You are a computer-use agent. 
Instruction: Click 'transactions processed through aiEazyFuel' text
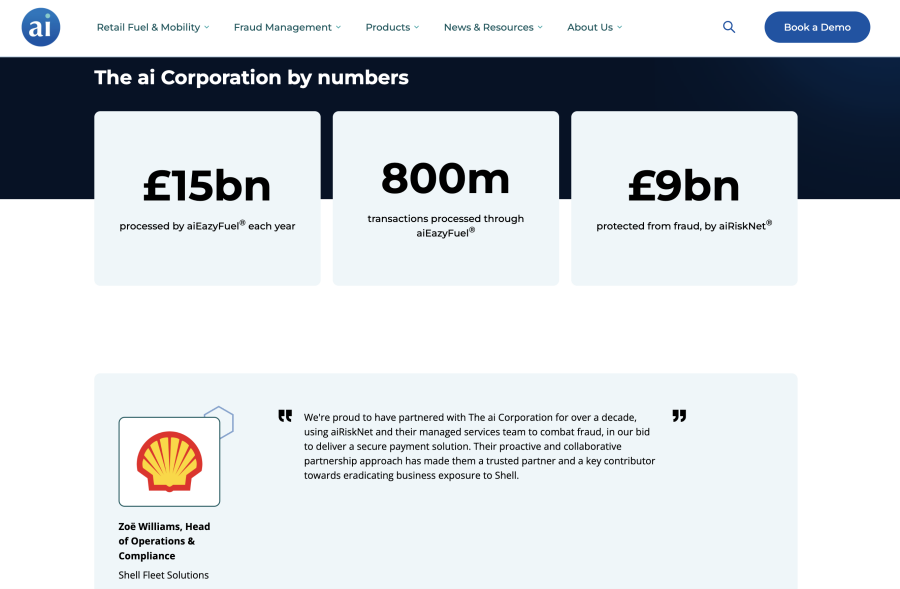pyautogui.click(x=445, y=226)
